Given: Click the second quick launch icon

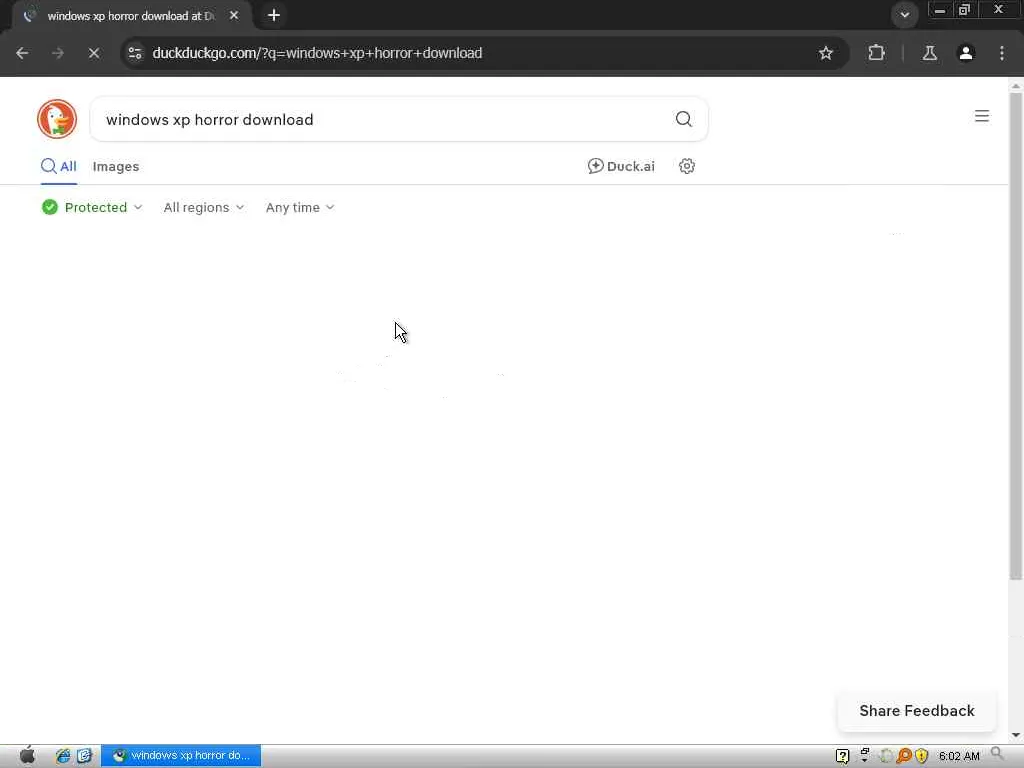Looking at the screenshot, I should tap(84, 756).
